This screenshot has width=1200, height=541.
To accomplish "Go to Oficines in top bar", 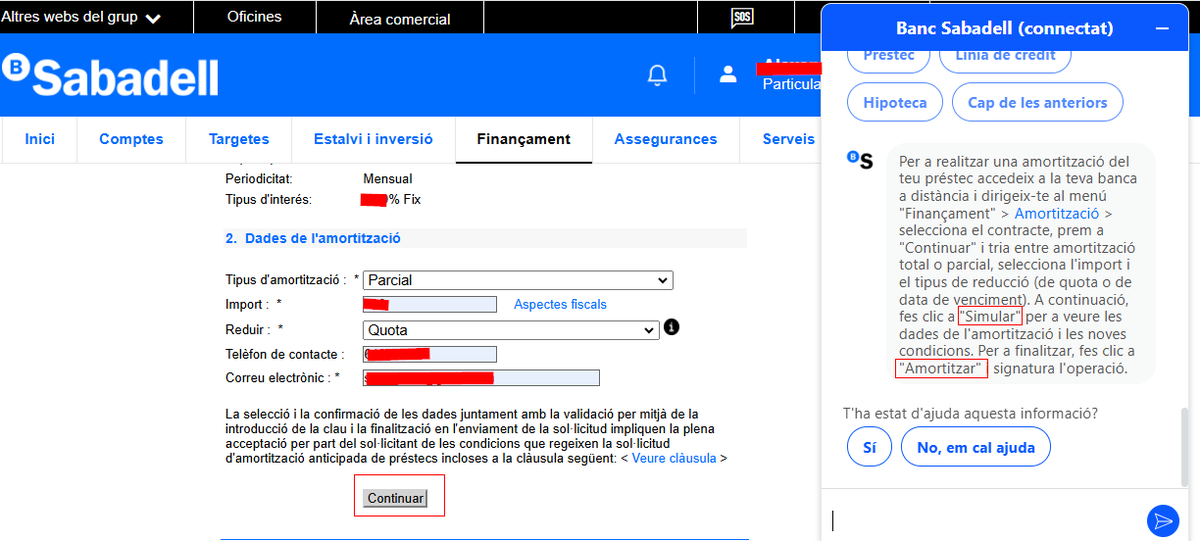I will 255,17.
